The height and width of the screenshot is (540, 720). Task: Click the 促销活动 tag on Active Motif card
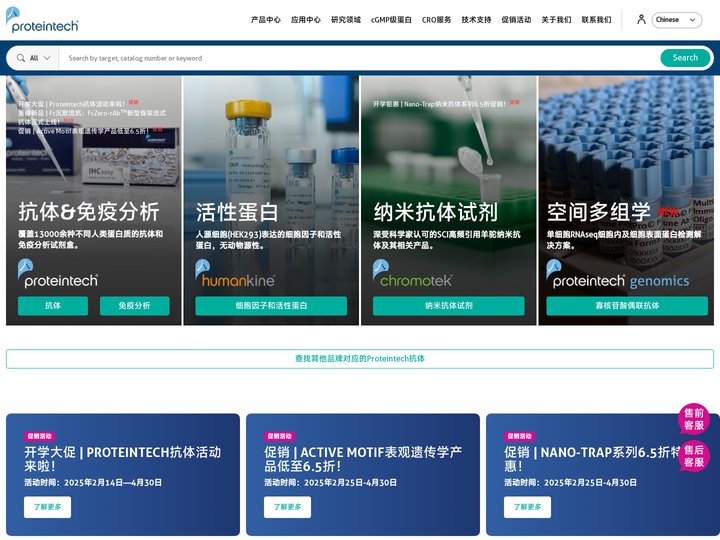[279, 436]
